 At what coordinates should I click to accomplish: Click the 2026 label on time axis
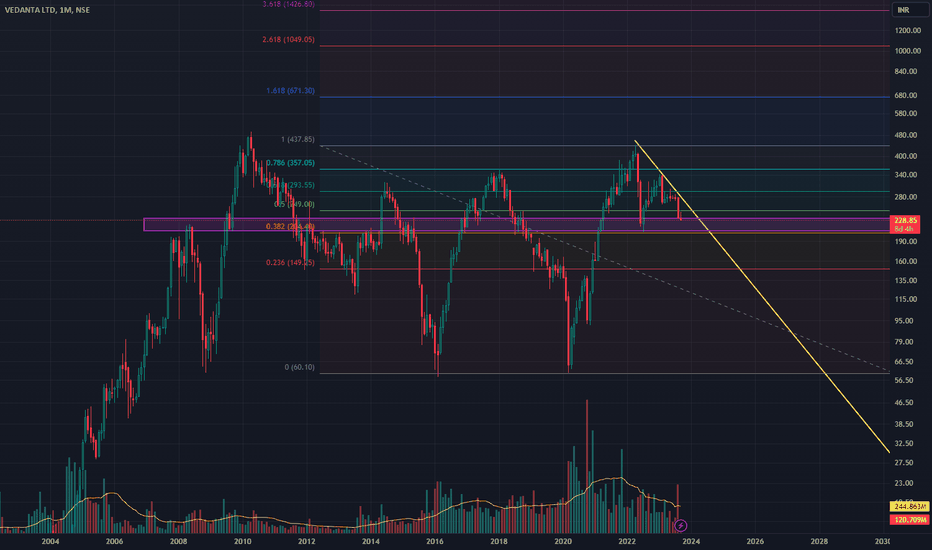[x=755, y=542]
